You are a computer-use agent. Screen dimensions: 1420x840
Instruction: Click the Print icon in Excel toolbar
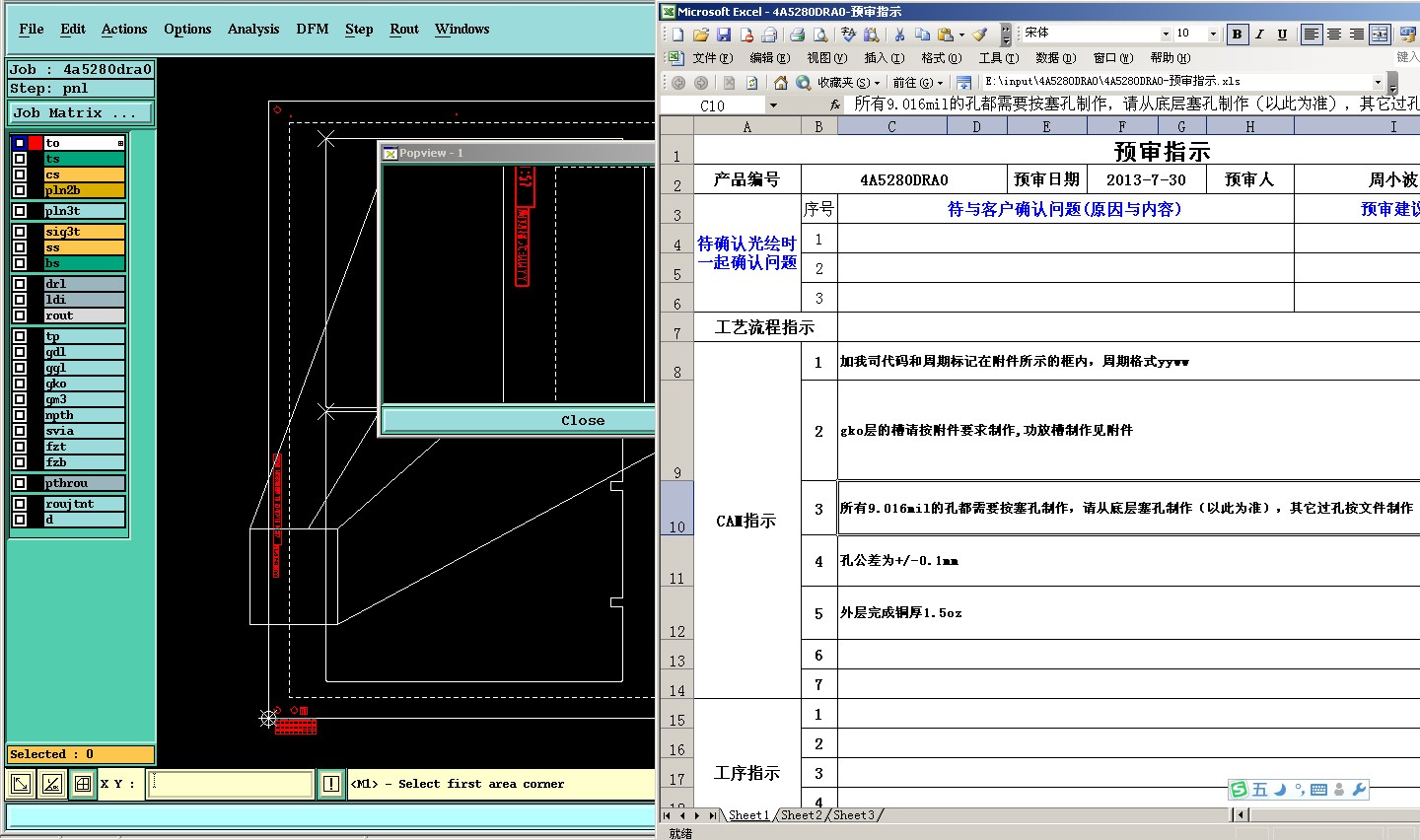click(797, 35)
